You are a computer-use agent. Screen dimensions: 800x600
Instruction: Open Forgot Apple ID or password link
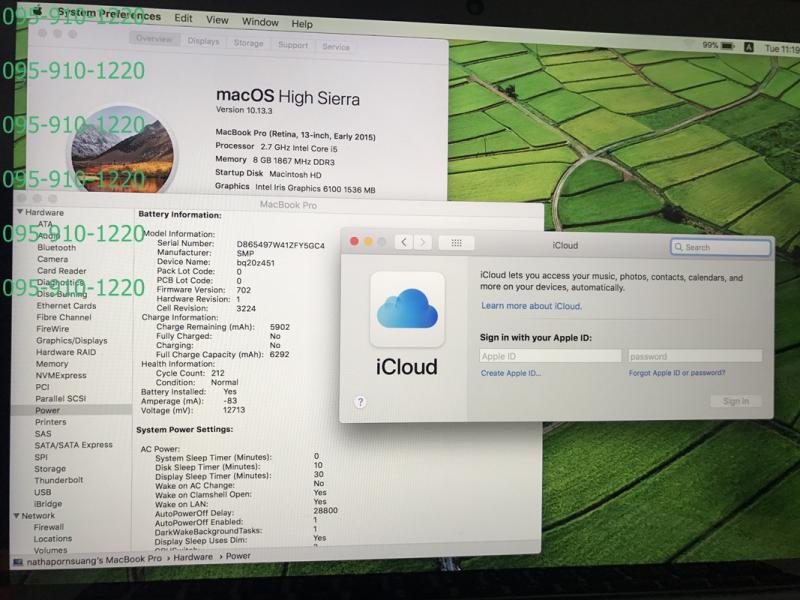pos(677,373)
